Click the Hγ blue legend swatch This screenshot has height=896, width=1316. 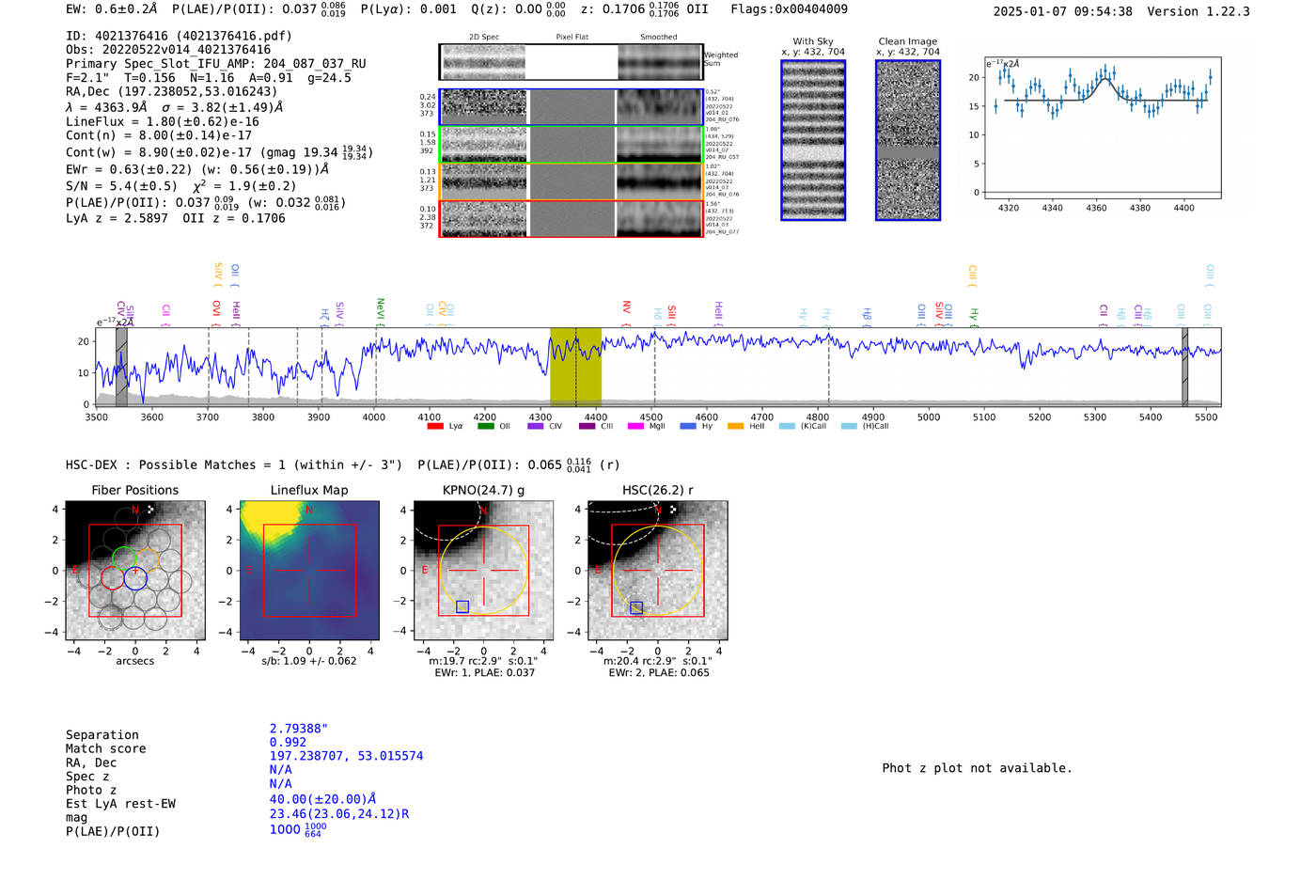(x=688, y=426)
